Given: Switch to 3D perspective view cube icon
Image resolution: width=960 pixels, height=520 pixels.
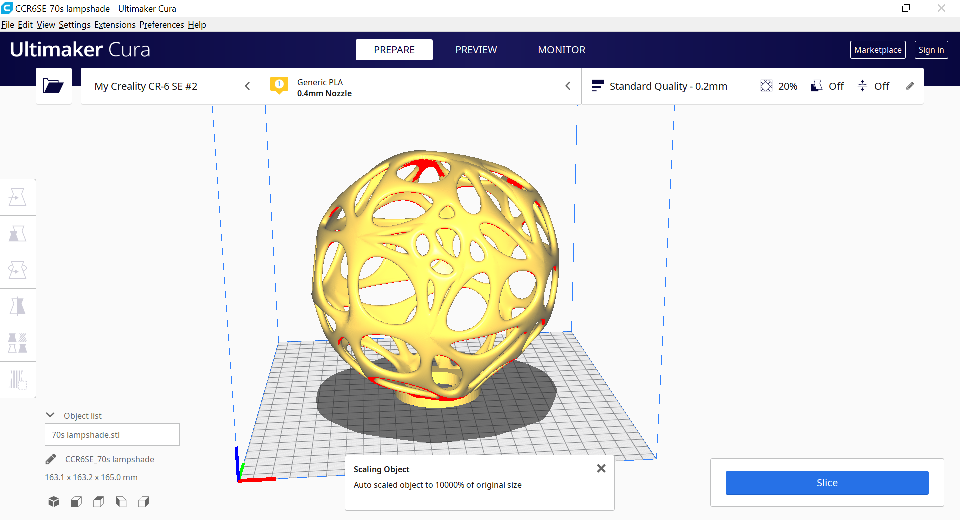Looking at the screenshot, I should [54, 502].
